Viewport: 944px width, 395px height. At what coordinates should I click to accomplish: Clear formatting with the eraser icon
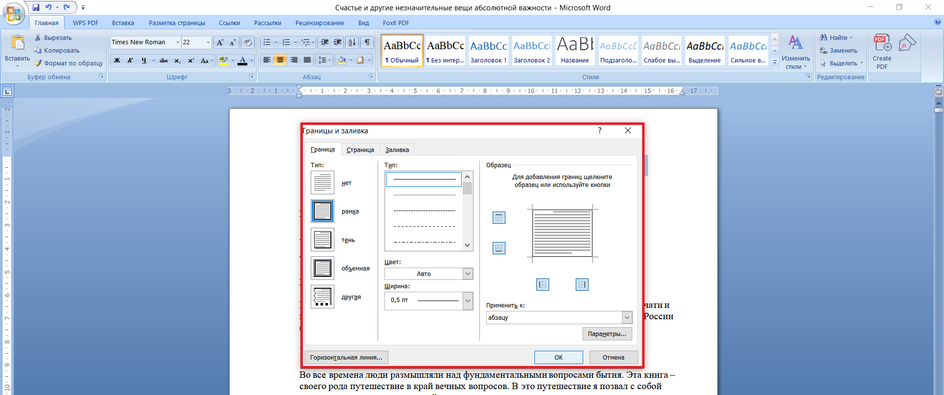tap(248, 43)
